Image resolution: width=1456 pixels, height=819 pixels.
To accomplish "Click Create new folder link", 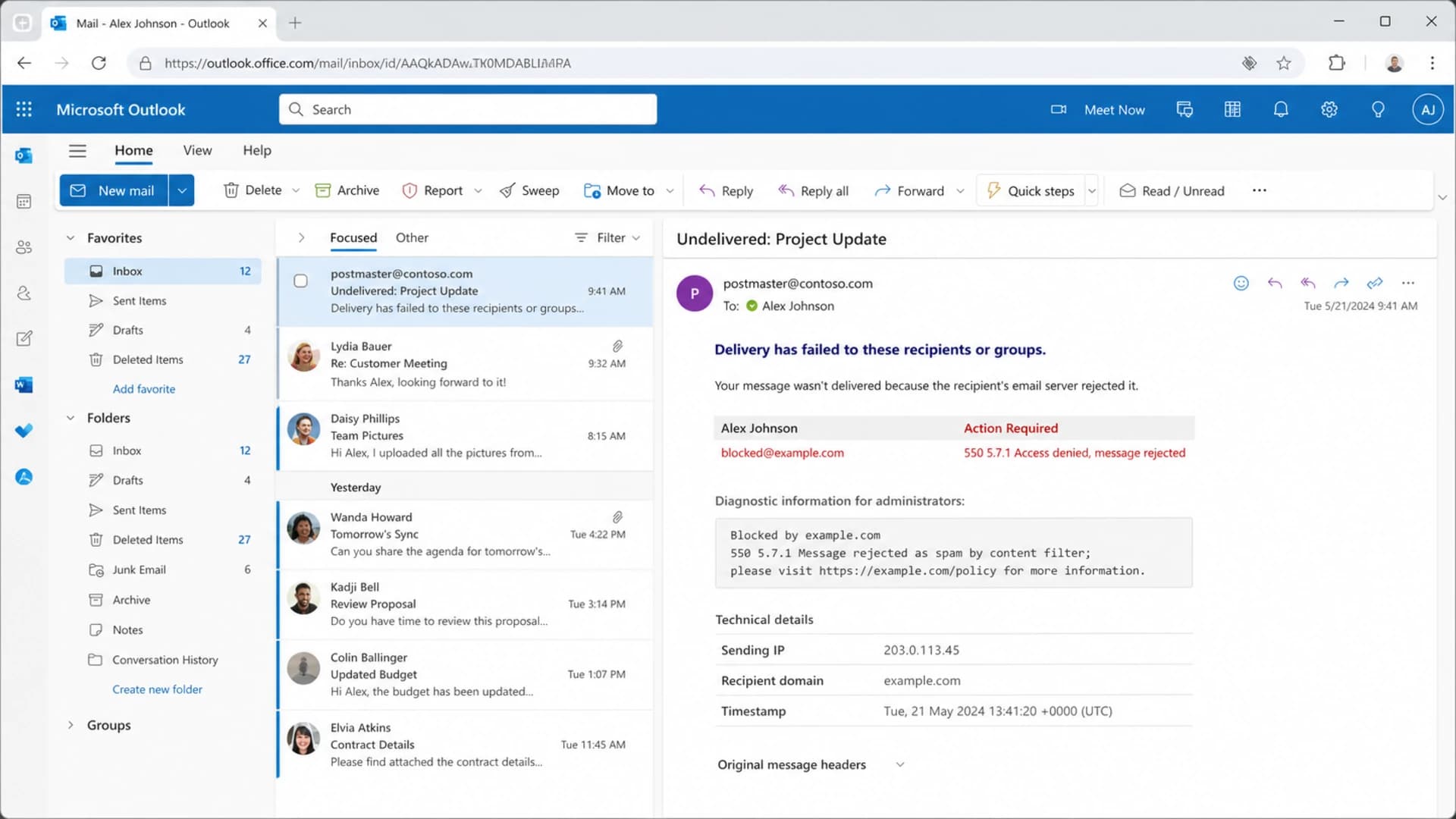I will (157, 689).
